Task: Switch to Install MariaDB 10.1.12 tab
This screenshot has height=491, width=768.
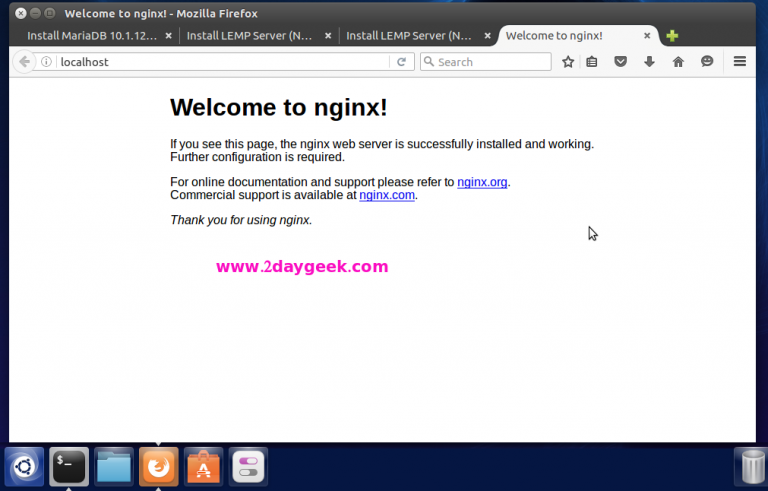Action: (x=91, y=36)
